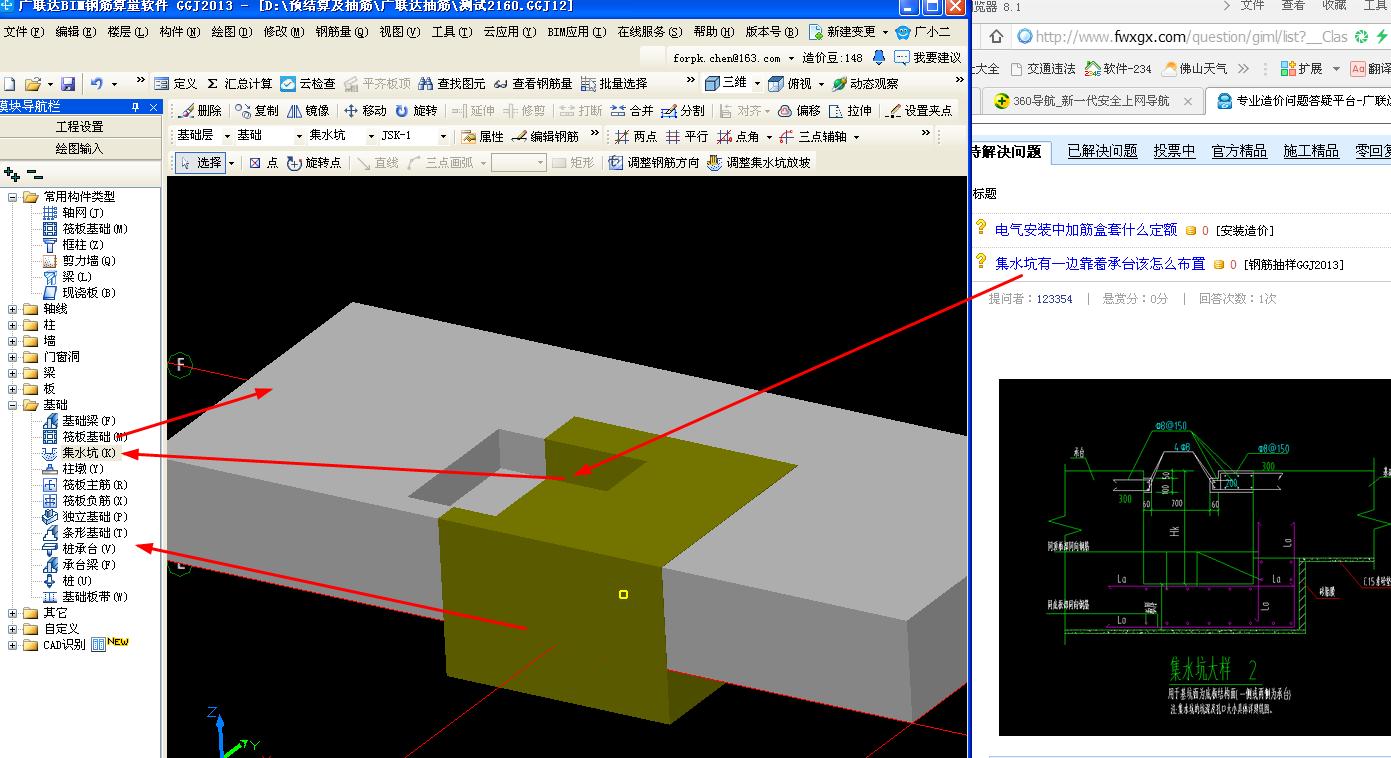Open the 云应用(Y) menu
Viewport: 1391px width, 758px height.
510,32
